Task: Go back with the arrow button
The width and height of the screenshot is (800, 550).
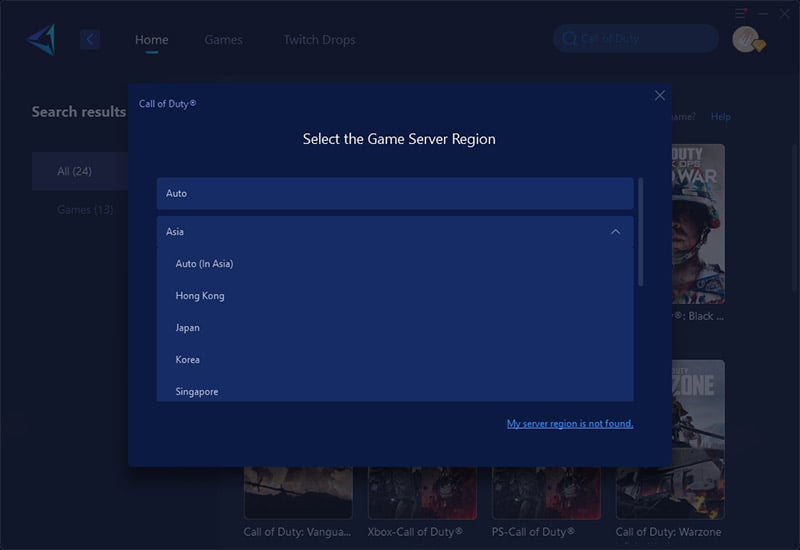Action: (90, 39)
